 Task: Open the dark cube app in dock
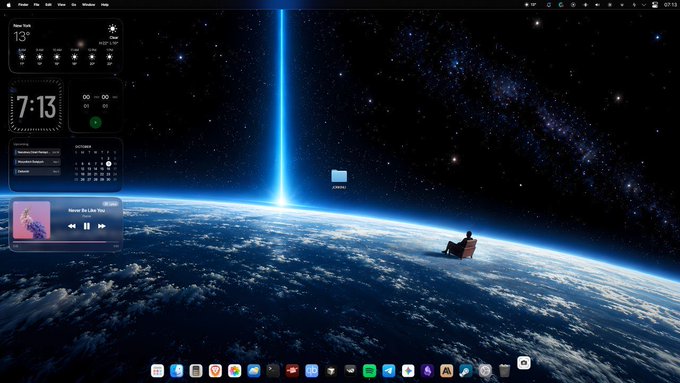[331, 371]
